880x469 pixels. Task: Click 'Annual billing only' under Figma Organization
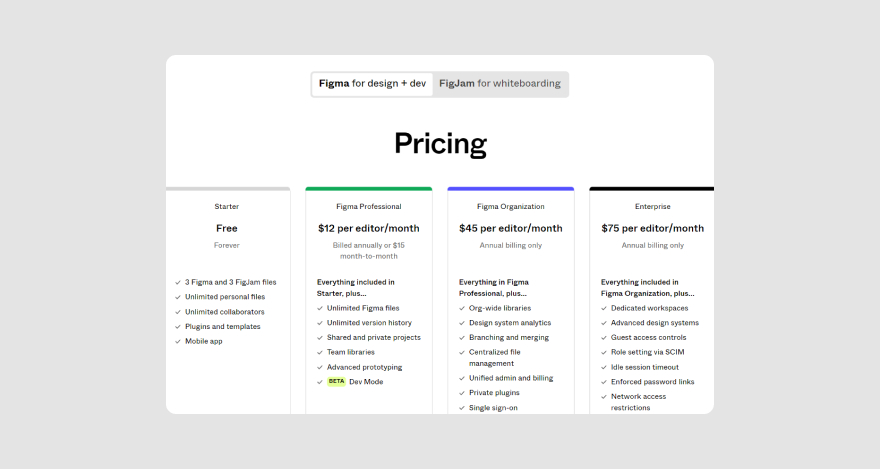tap(511, 245)
